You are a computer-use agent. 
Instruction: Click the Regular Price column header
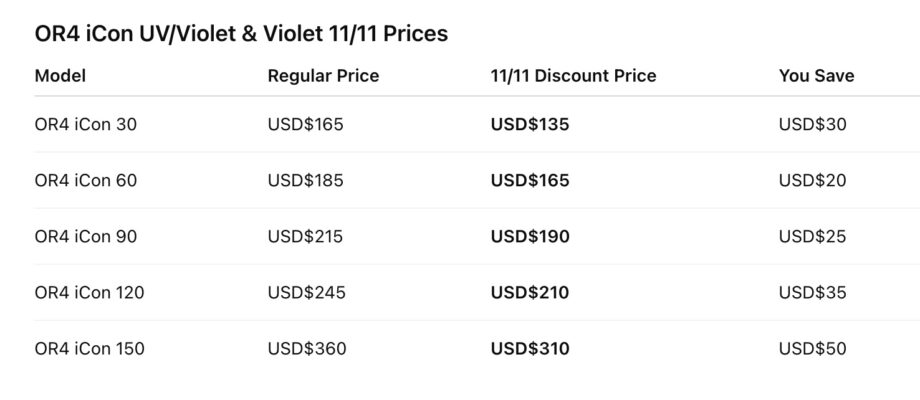pos(323,76)
